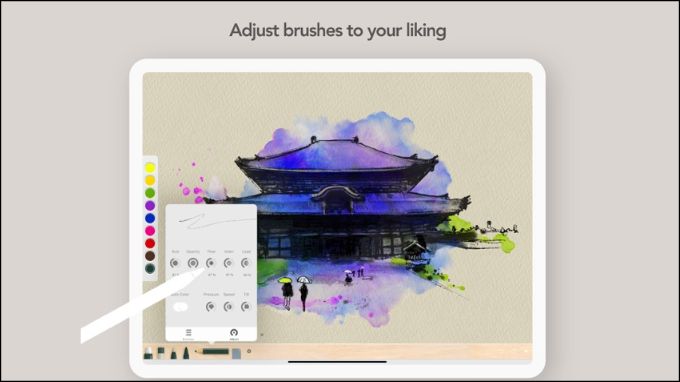The width and height of the screenshot is (680, 382).
Task: Toggle the Auto Color switch
Action: pyautogui.click(x=180, y=307)
